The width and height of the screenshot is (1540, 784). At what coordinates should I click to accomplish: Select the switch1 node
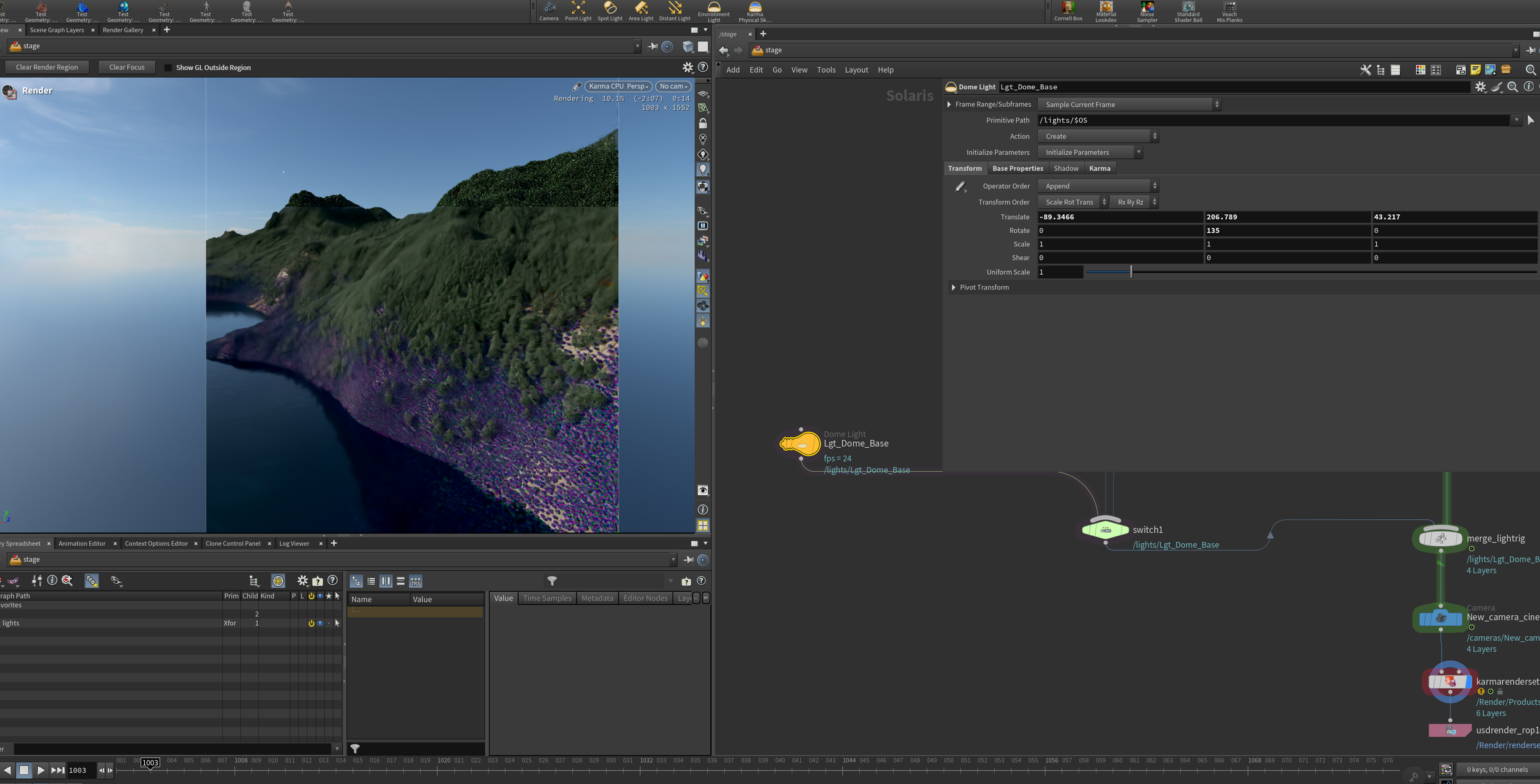1106,529
